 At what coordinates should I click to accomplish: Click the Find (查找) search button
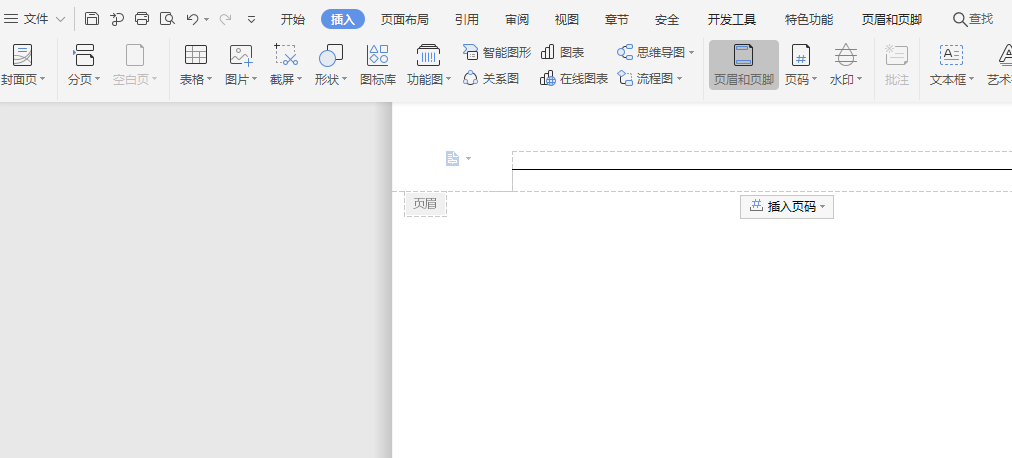click(973, 19)
